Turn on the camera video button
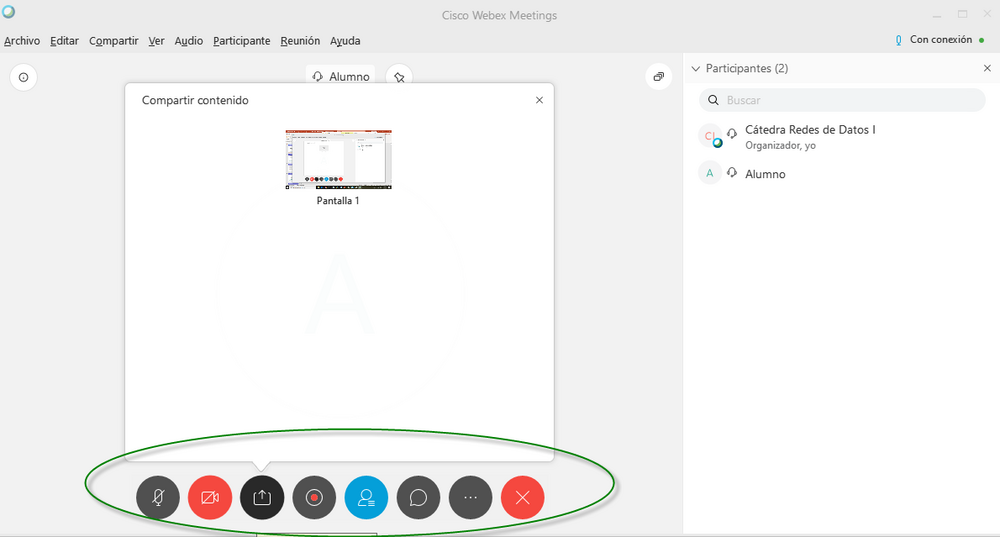 coord(210,497)
